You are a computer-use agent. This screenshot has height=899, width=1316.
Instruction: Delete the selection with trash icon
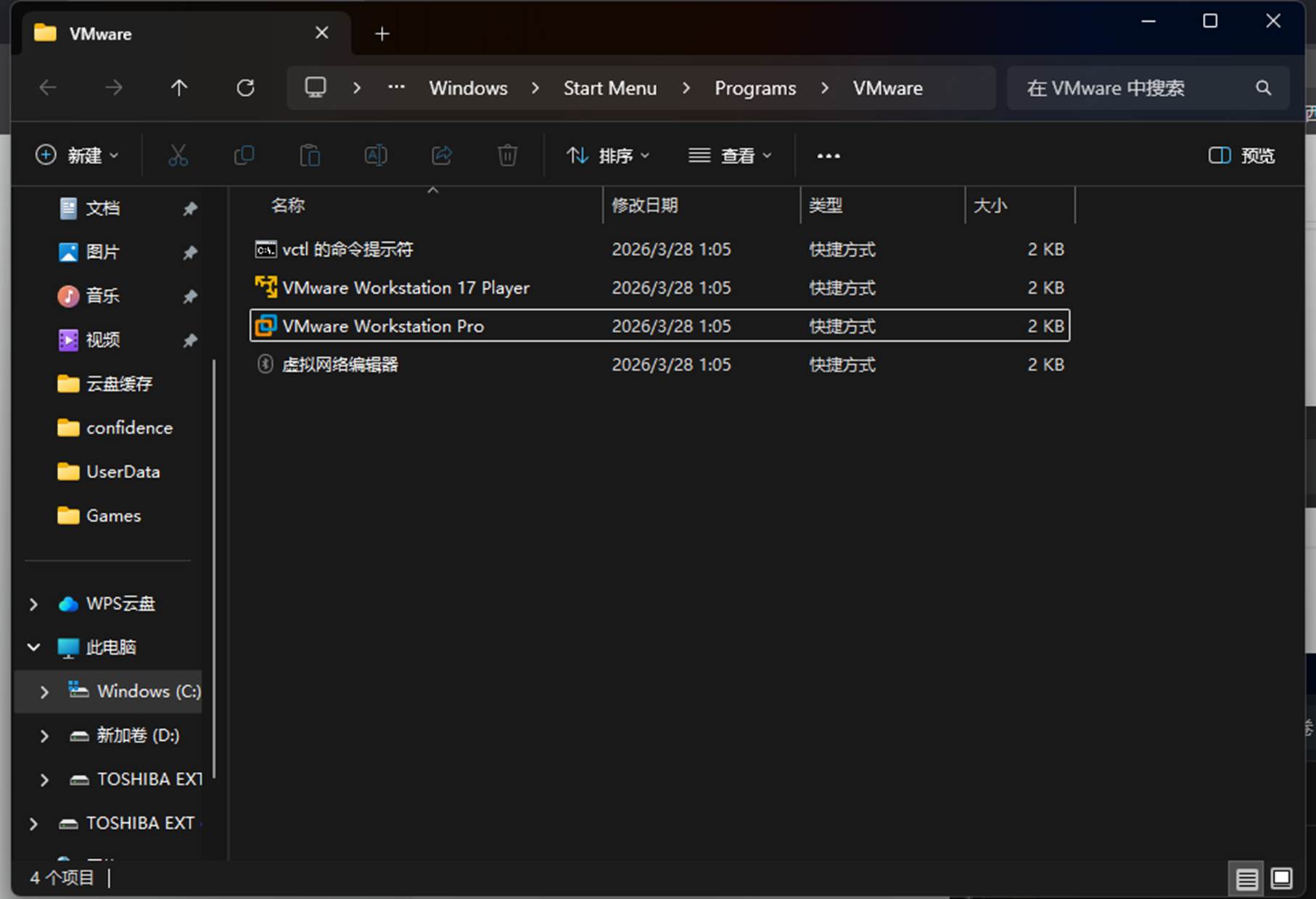[x=507, y=155]
